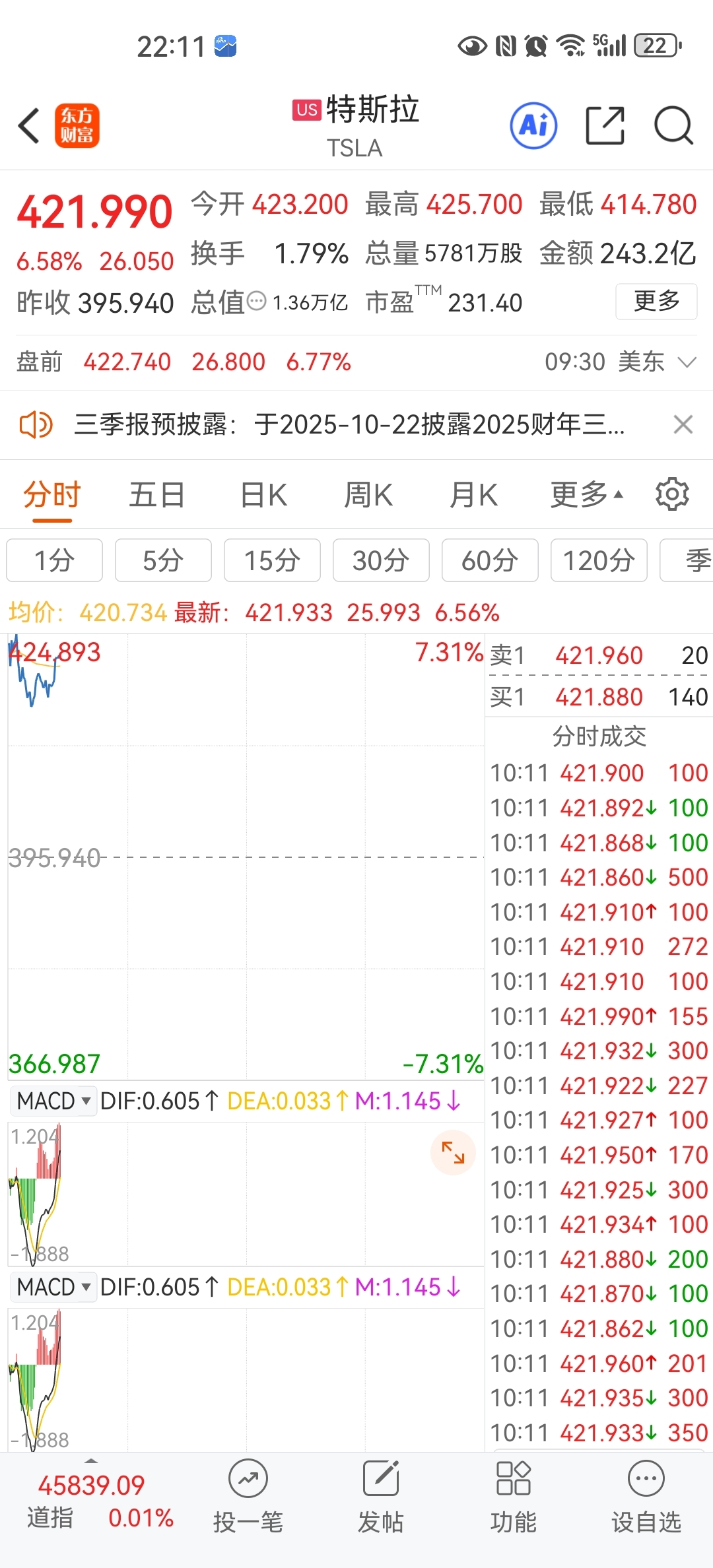Tap the 更多 stats button
The image size is (713, 1568).
pyautogui.click(x=656, y=302)
